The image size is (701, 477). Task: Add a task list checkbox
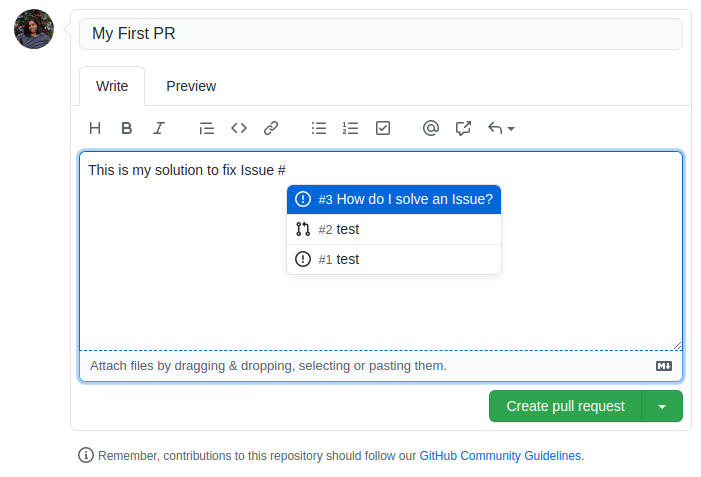[382, 128]
